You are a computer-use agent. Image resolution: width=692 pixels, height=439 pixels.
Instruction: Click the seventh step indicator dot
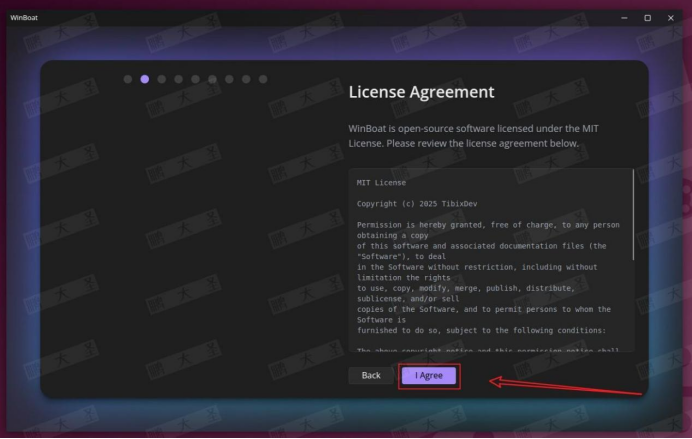tap(230, 79)
